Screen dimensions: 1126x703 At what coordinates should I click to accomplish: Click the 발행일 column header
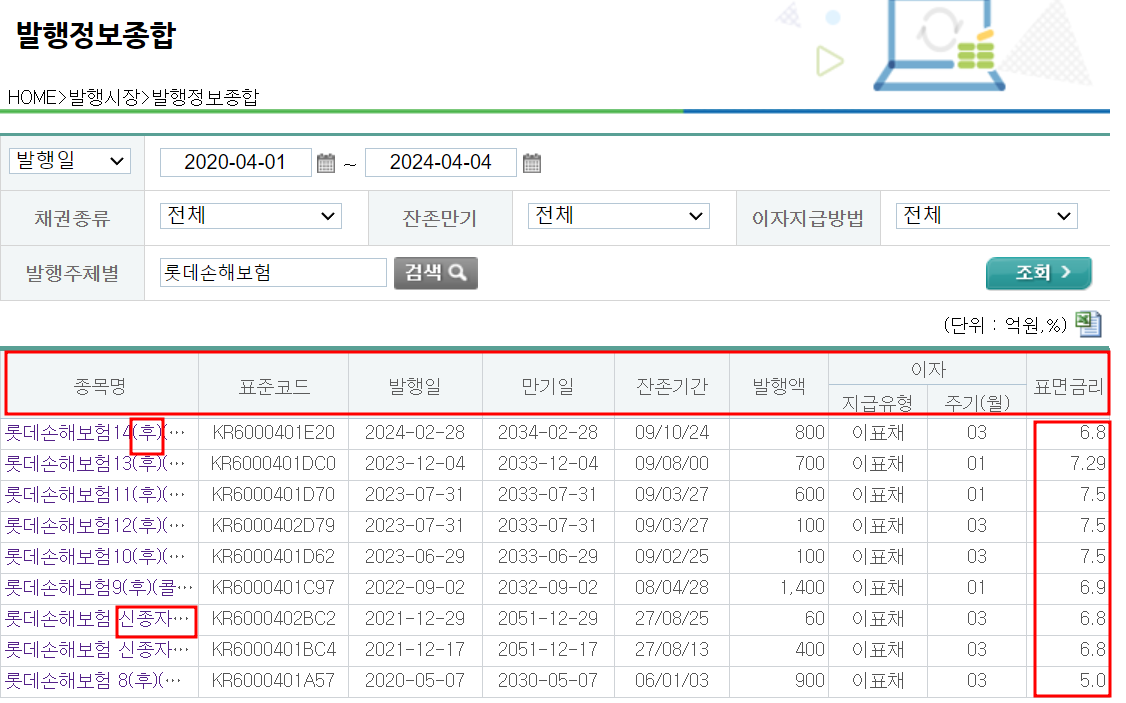tap(415, 386)
